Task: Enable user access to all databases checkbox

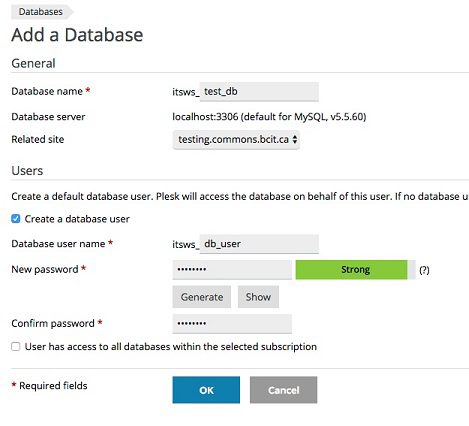Action: point(16,347)
